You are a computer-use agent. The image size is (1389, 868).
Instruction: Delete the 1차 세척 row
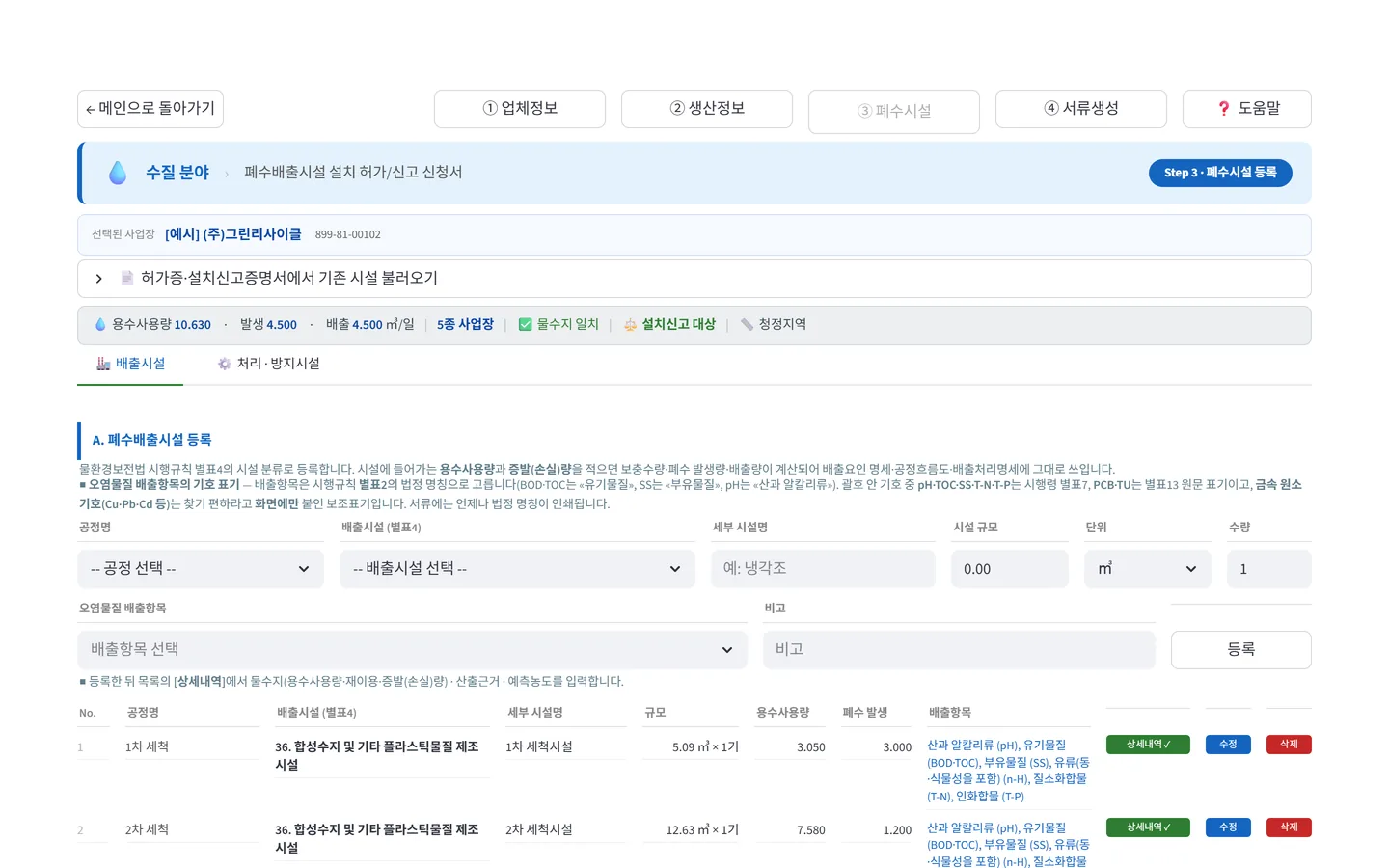pos(1289,745)
